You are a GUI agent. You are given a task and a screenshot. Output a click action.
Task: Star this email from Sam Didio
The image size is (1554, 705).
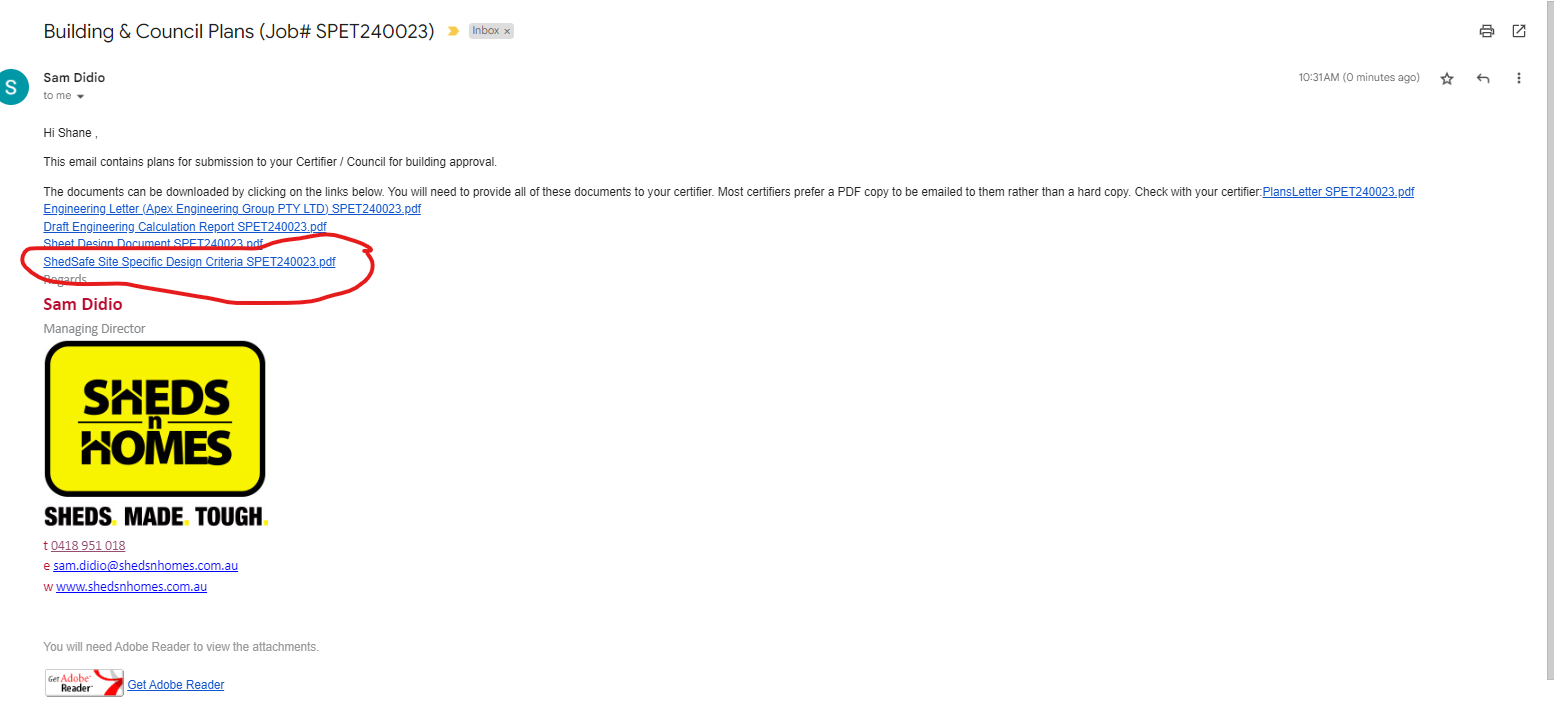click(x=1446, y=78)
